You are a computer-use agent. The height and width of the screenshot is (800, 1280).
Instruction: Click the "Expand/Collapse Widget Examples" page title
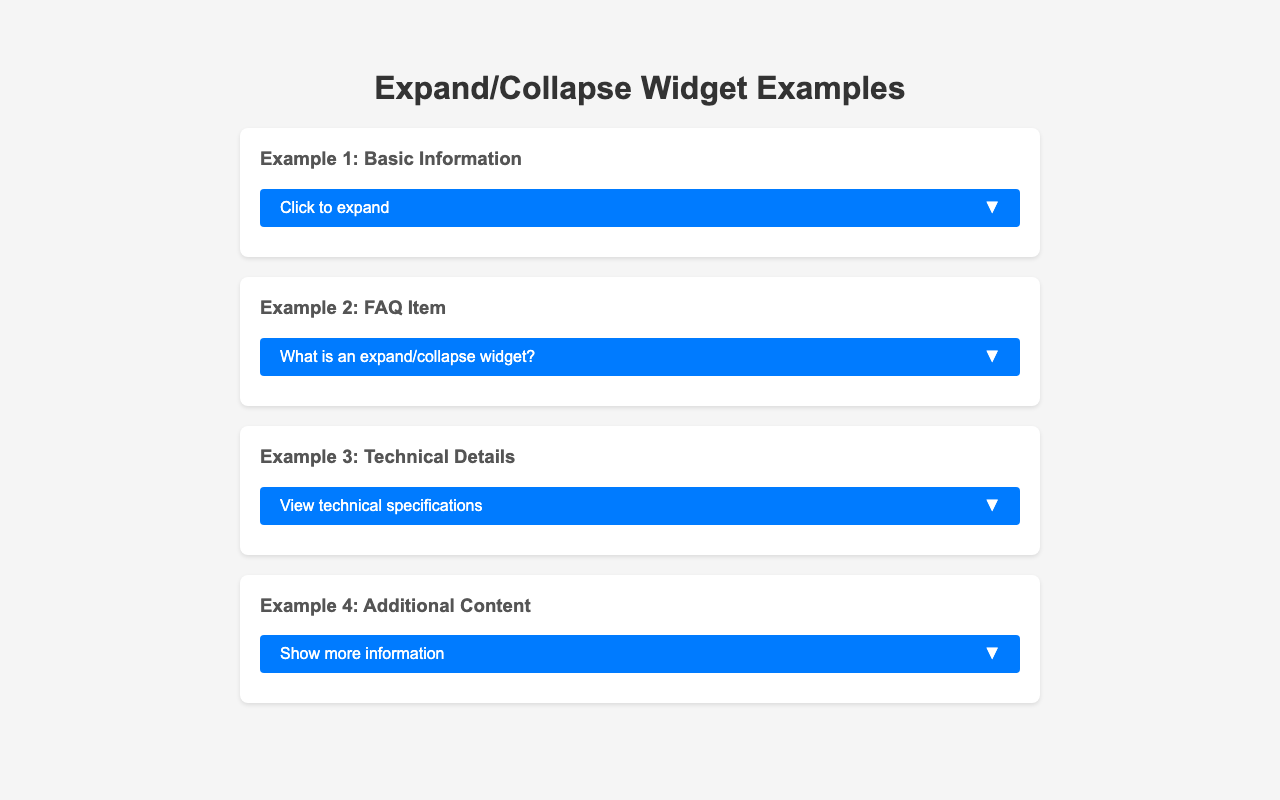[640, 88]
